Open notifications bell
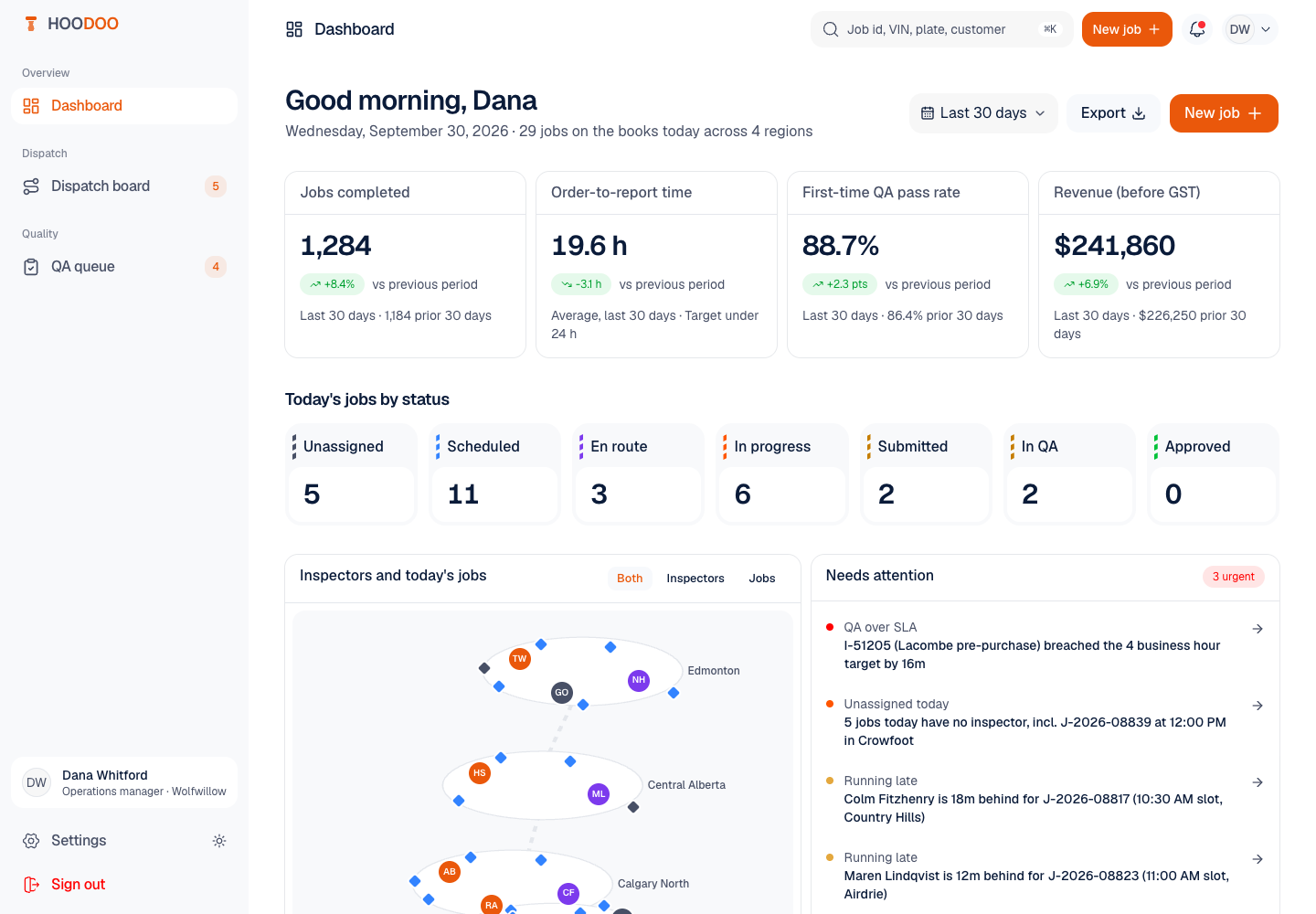 1197,29
